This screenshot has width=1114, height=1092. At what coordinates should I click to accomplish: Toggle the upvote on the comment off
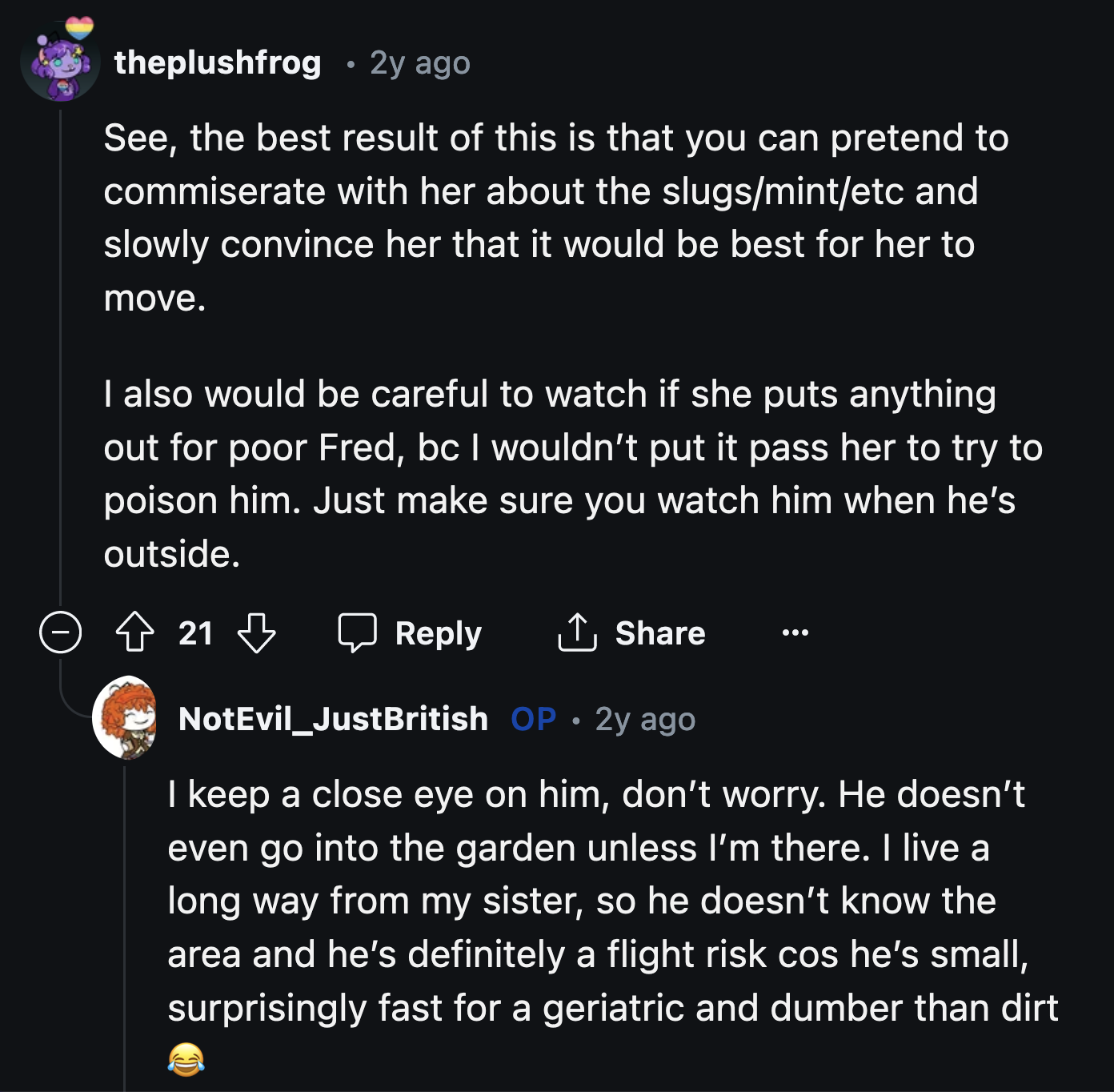pyautogui.click(x=136, y=632)
